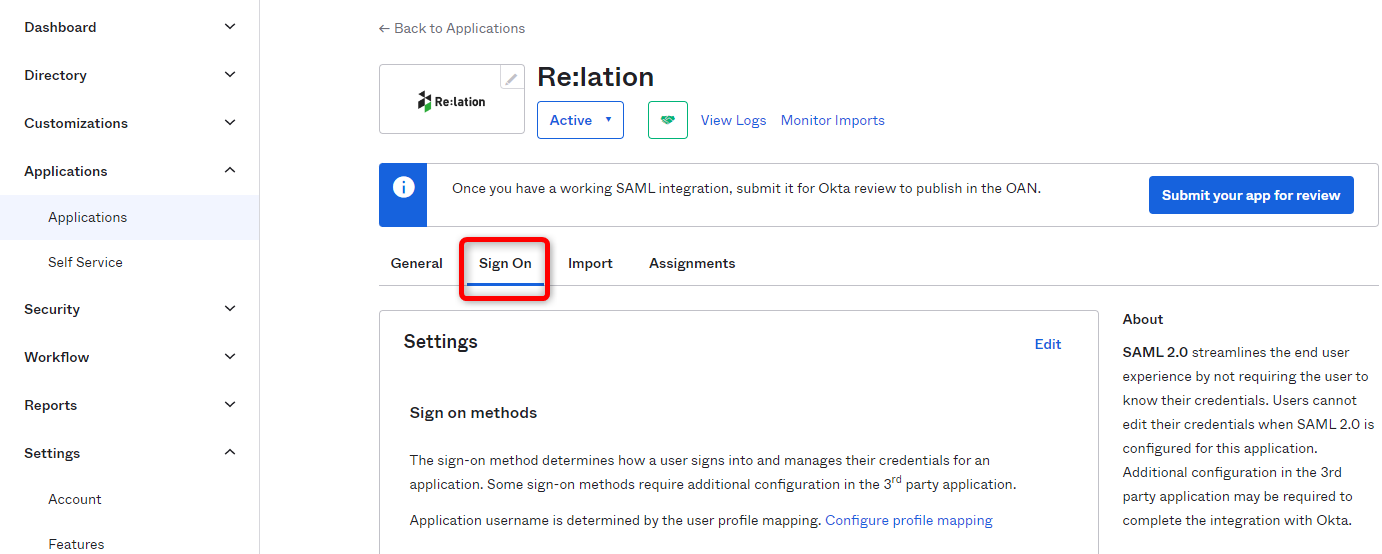Expand the Customizations sidebar section
This screenshot has width=1382, height=554.
pos(130,123)
